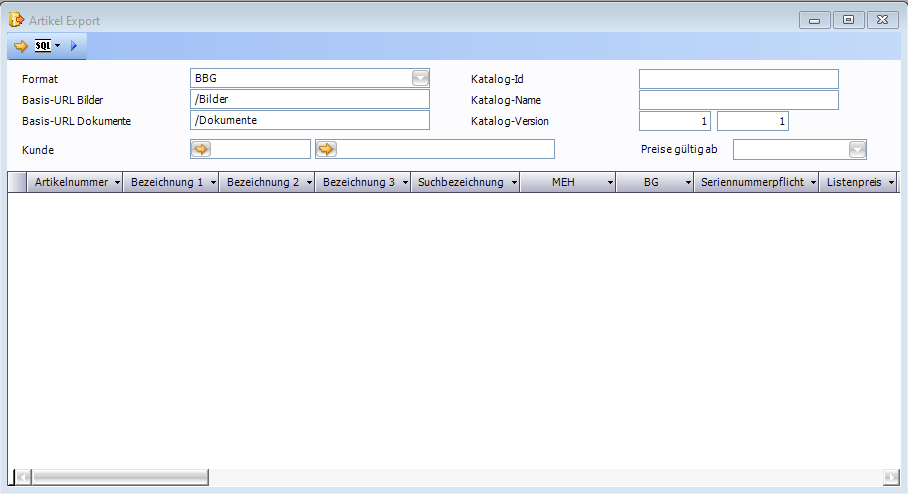The image size is (908, 494).
Task: Click the grid's top-left row selector cell
Action: (17, 182)
